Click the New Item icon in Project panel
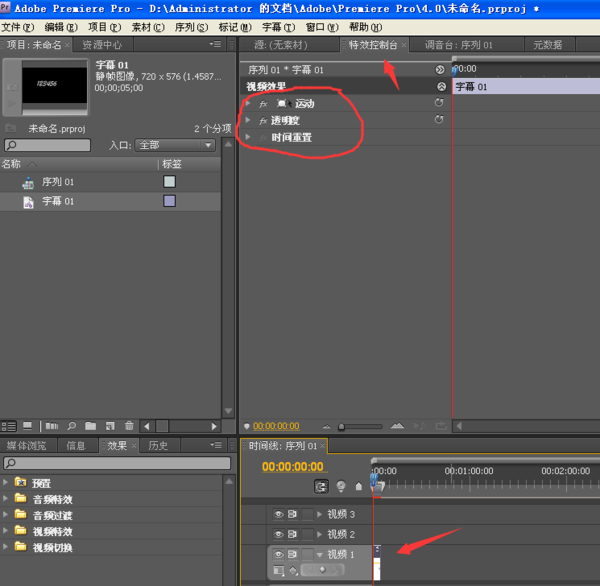Image resolution: width=600 pixels, height=586 pixels. pos(109,426)
